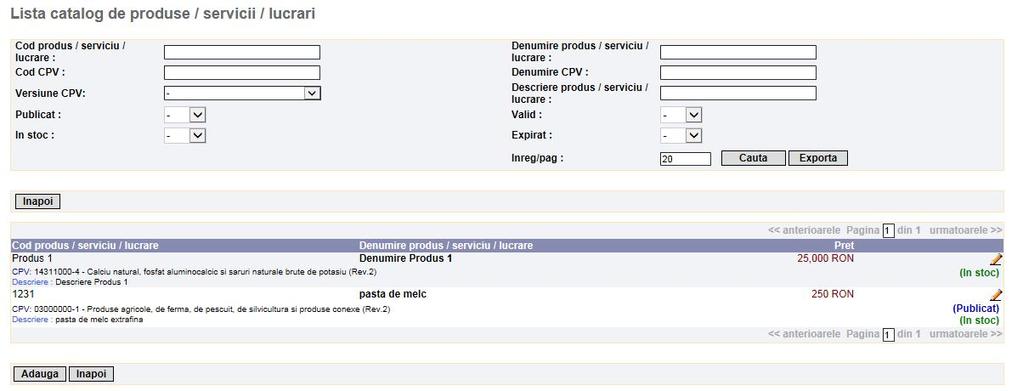This screenshot has height=391, width=1023.
Task: Click the 'Descriere Produs 1' text
Action: point(92,283)
